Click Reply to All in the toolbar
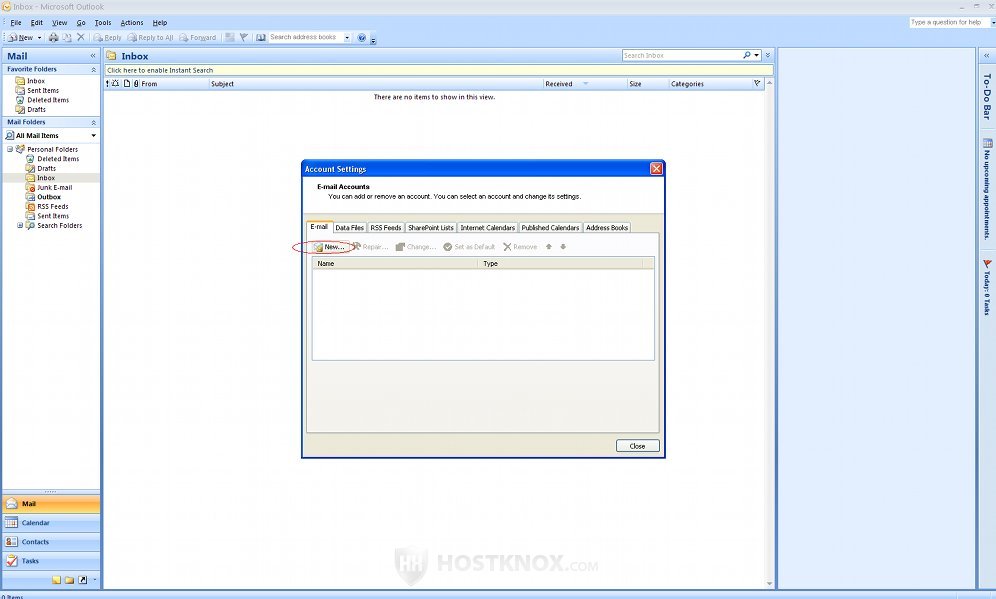This screenshot has height=599, width=996. pyautogui.click(x=151, y=37)
